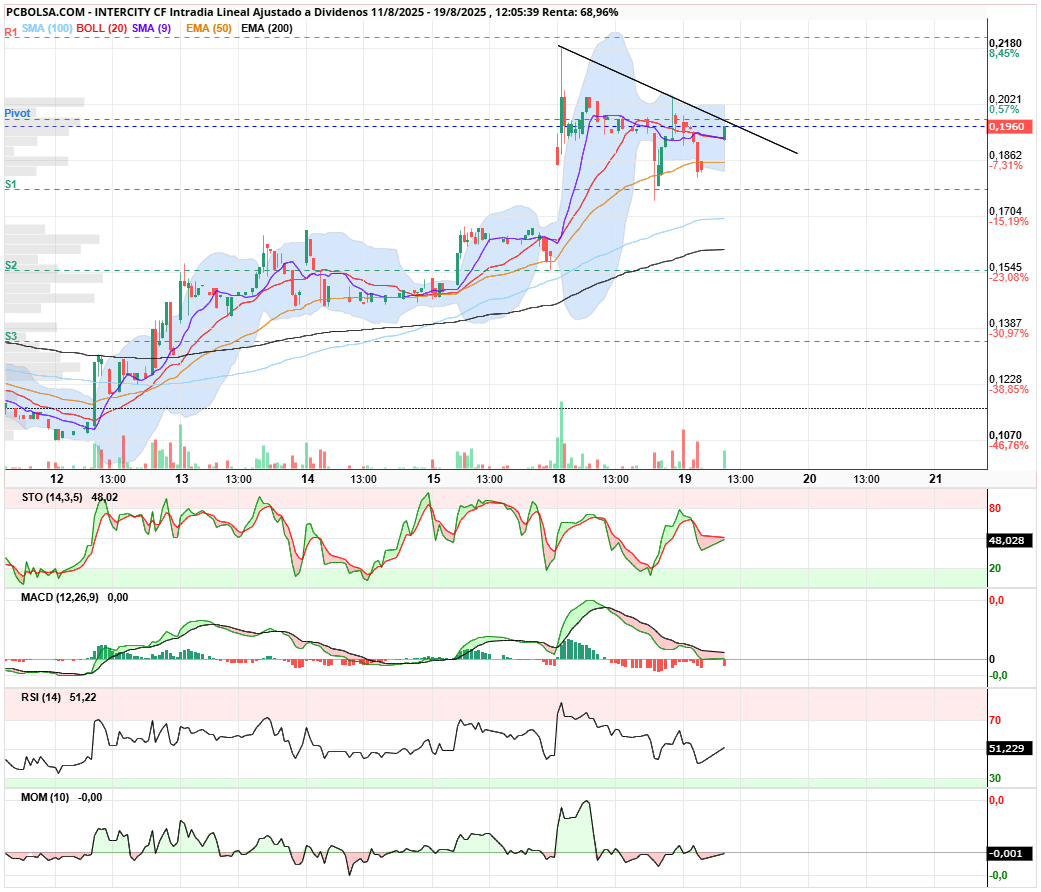Click the BOLL (20) legend label
Screen dimensions: 1041x892
[102, 29]
